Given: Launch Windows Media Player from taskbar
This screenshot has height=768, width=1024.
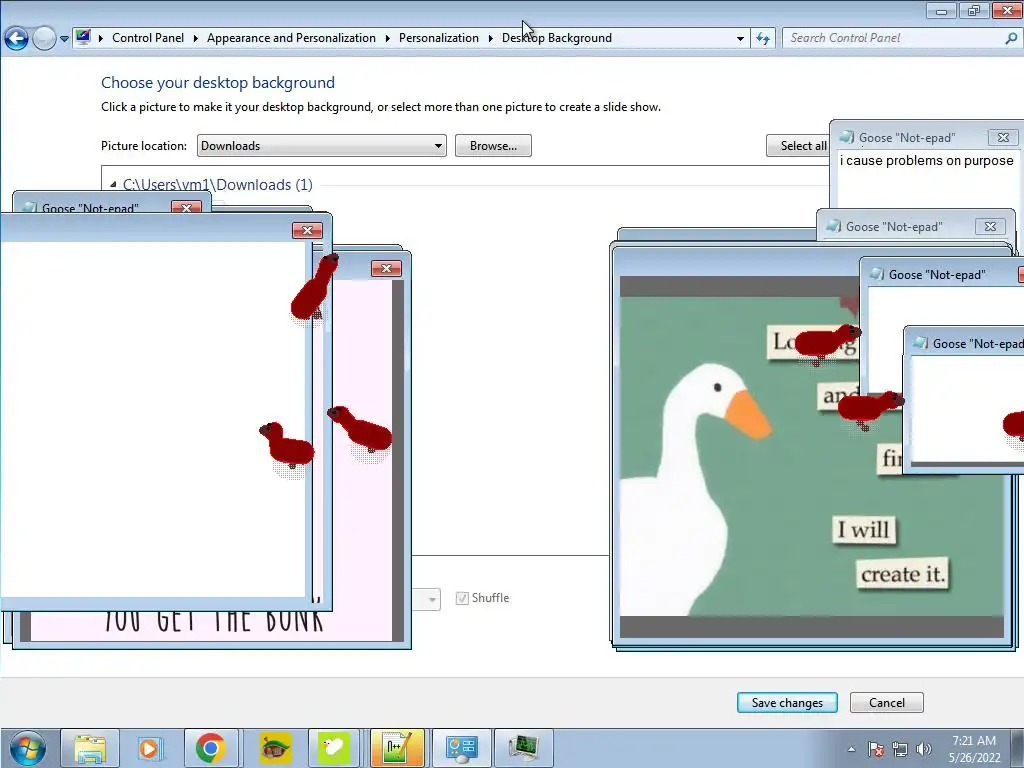Looking at the screenshot, I should pos(149,748).
